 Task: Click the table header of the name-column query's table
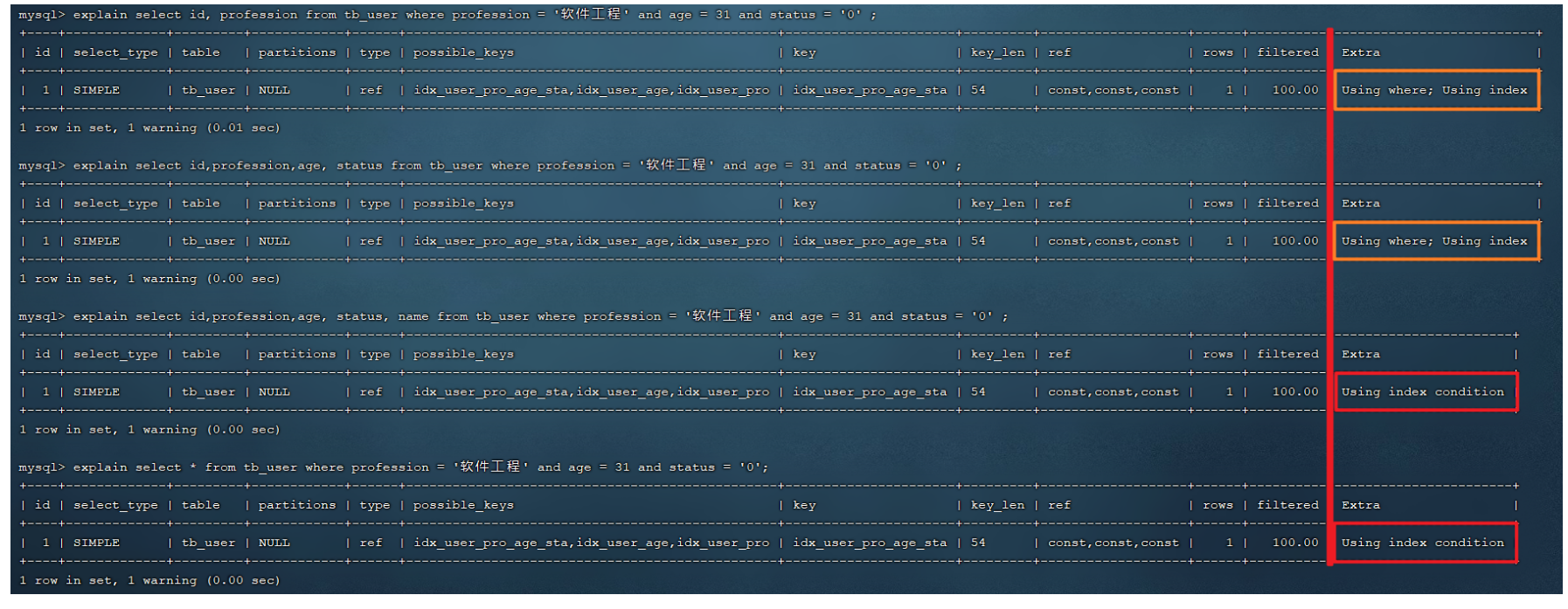(201, 355)
